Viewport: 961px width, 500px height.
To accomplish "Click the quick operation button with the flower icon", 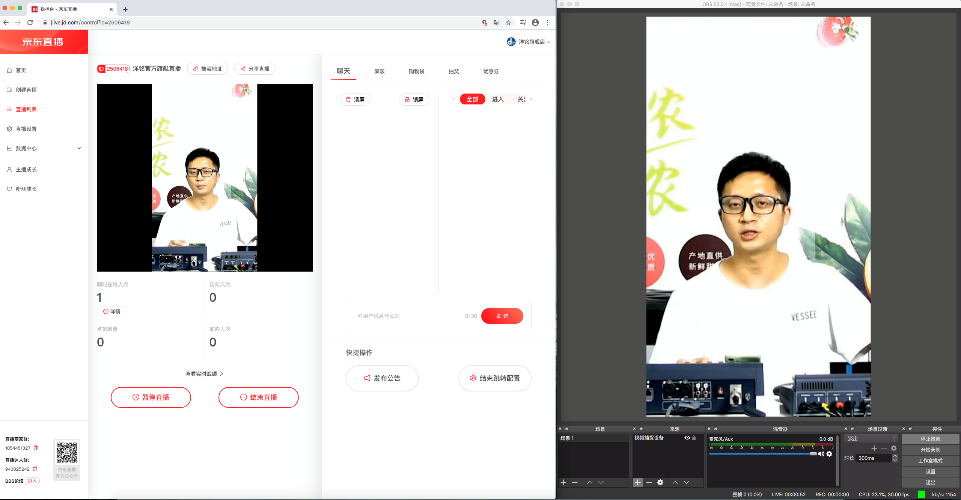I will (x=495, y=378).
